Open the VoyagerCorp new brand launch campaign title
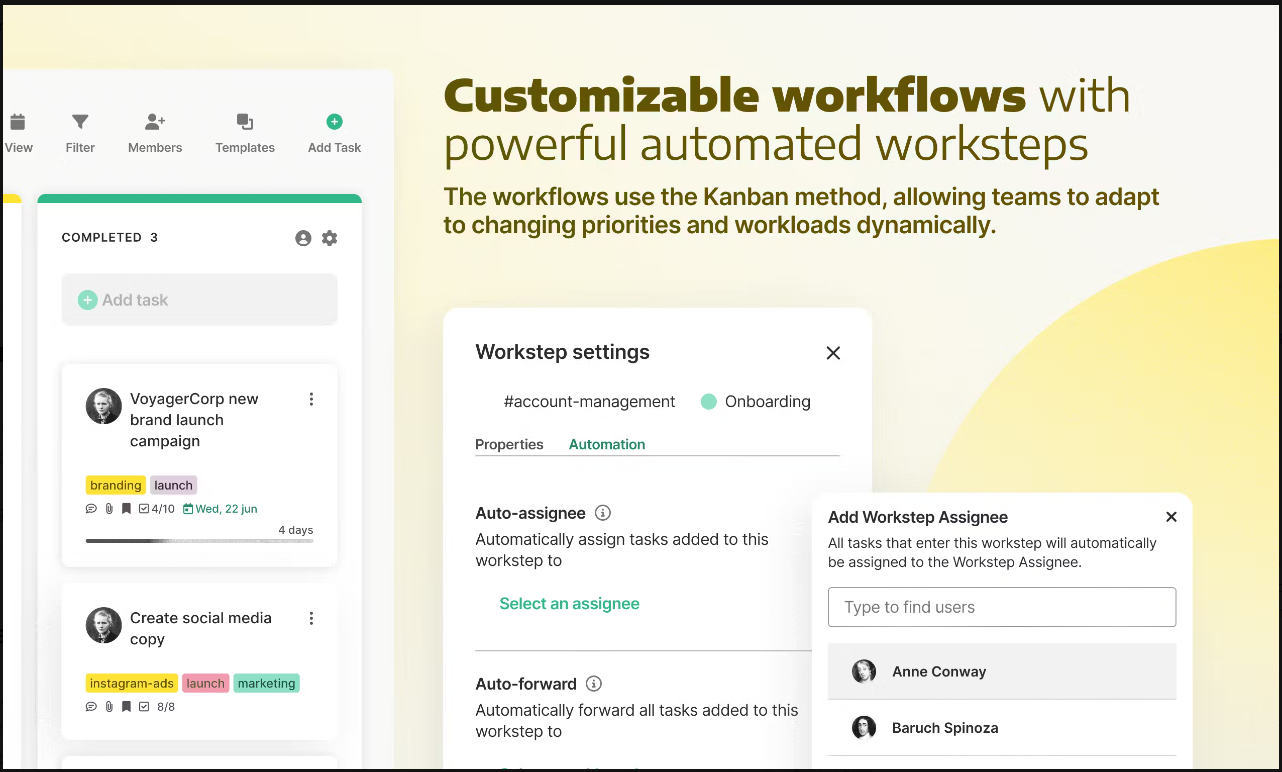 coord(194,420)
